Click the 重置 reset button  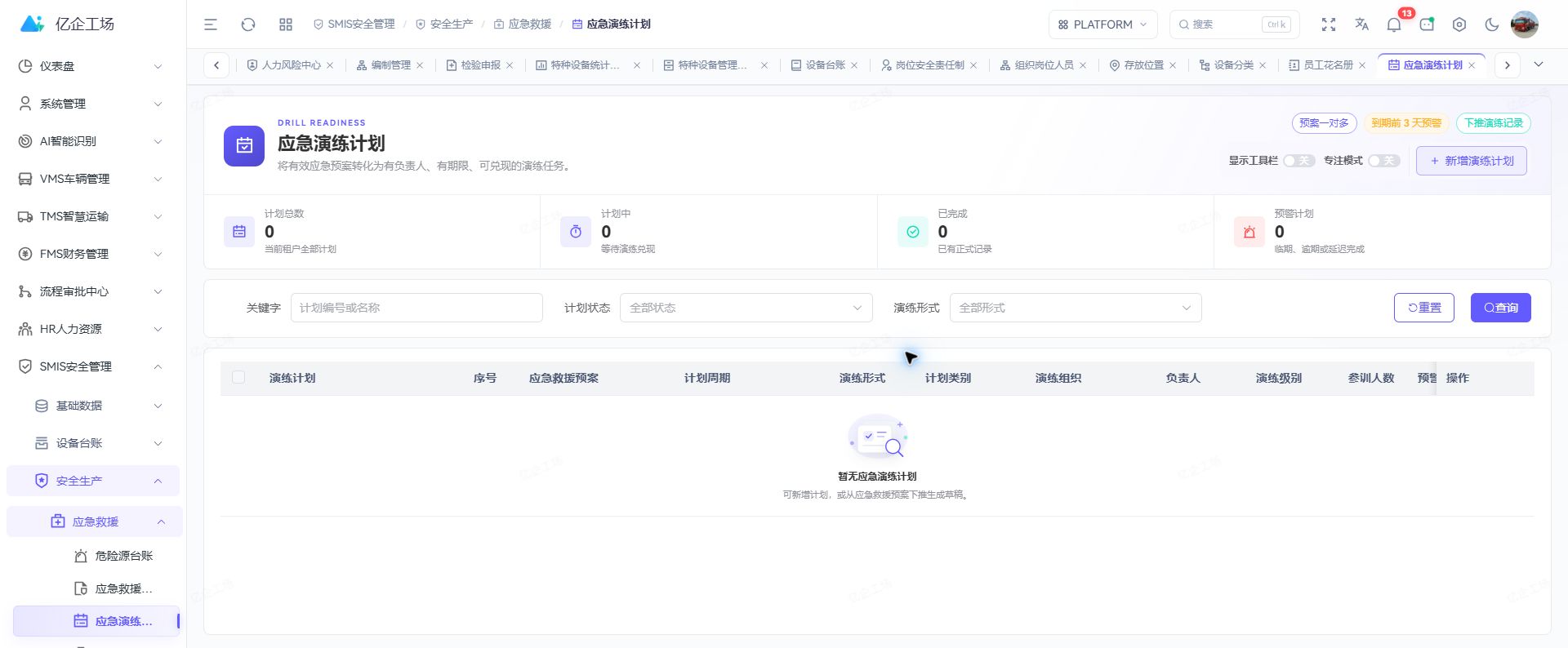1424,308
